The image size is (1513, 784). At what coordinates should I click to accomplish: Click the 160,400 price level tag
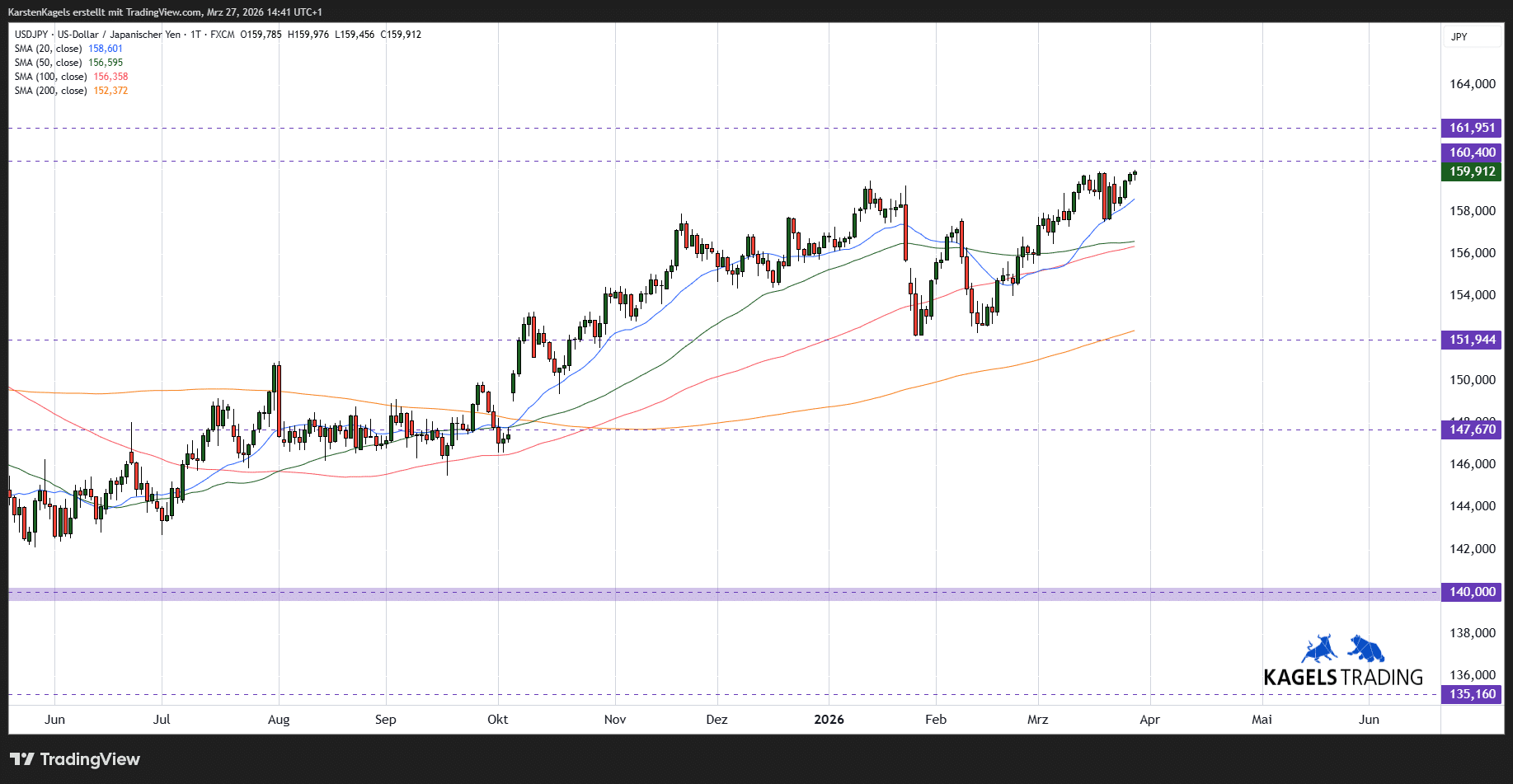(1472, 153)
